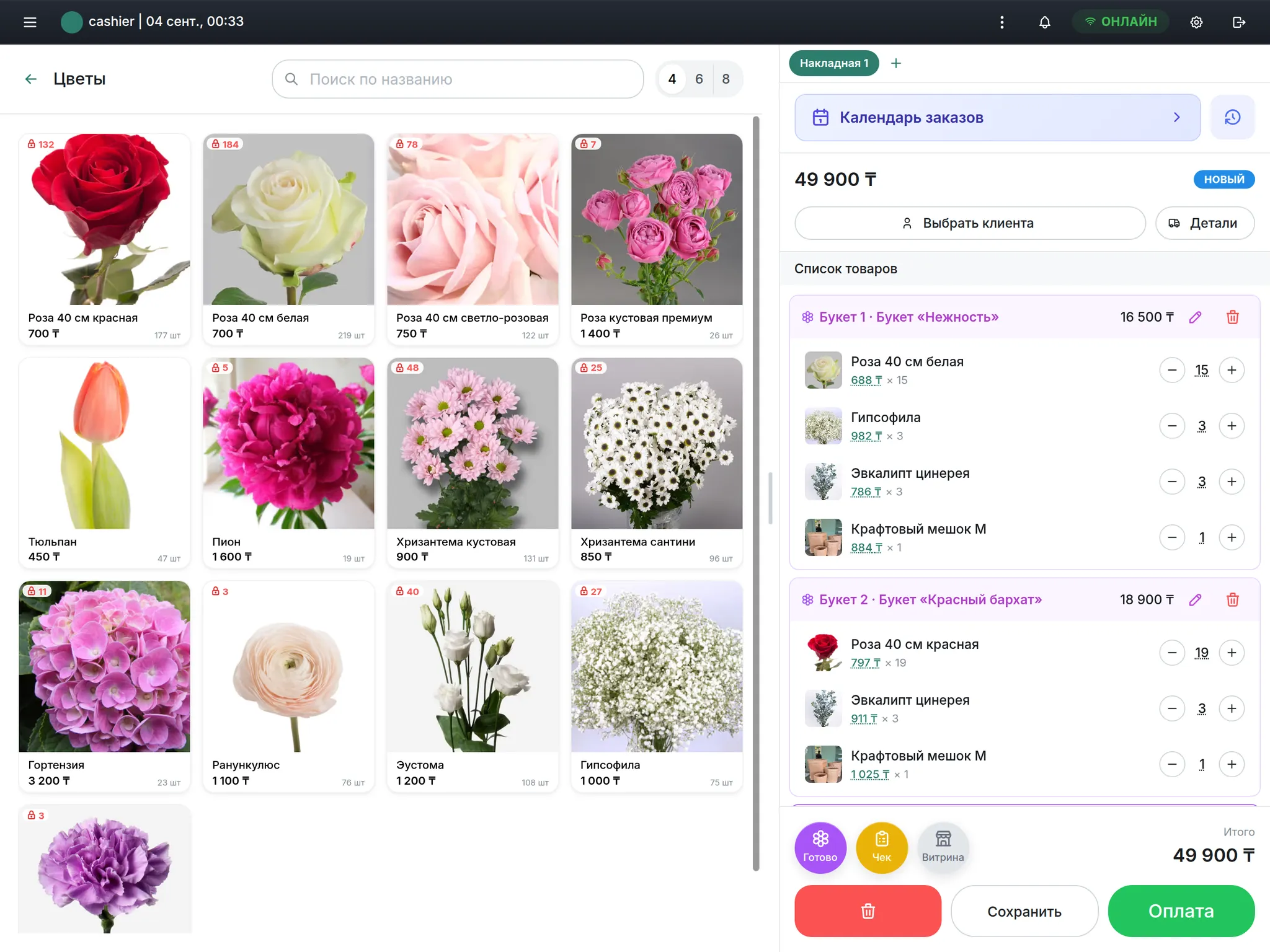The height and width of the screenshot is (952, 1270).
Task: Edit Букет «Нежность» with pencil icon
Action: tap(1196, 317)
